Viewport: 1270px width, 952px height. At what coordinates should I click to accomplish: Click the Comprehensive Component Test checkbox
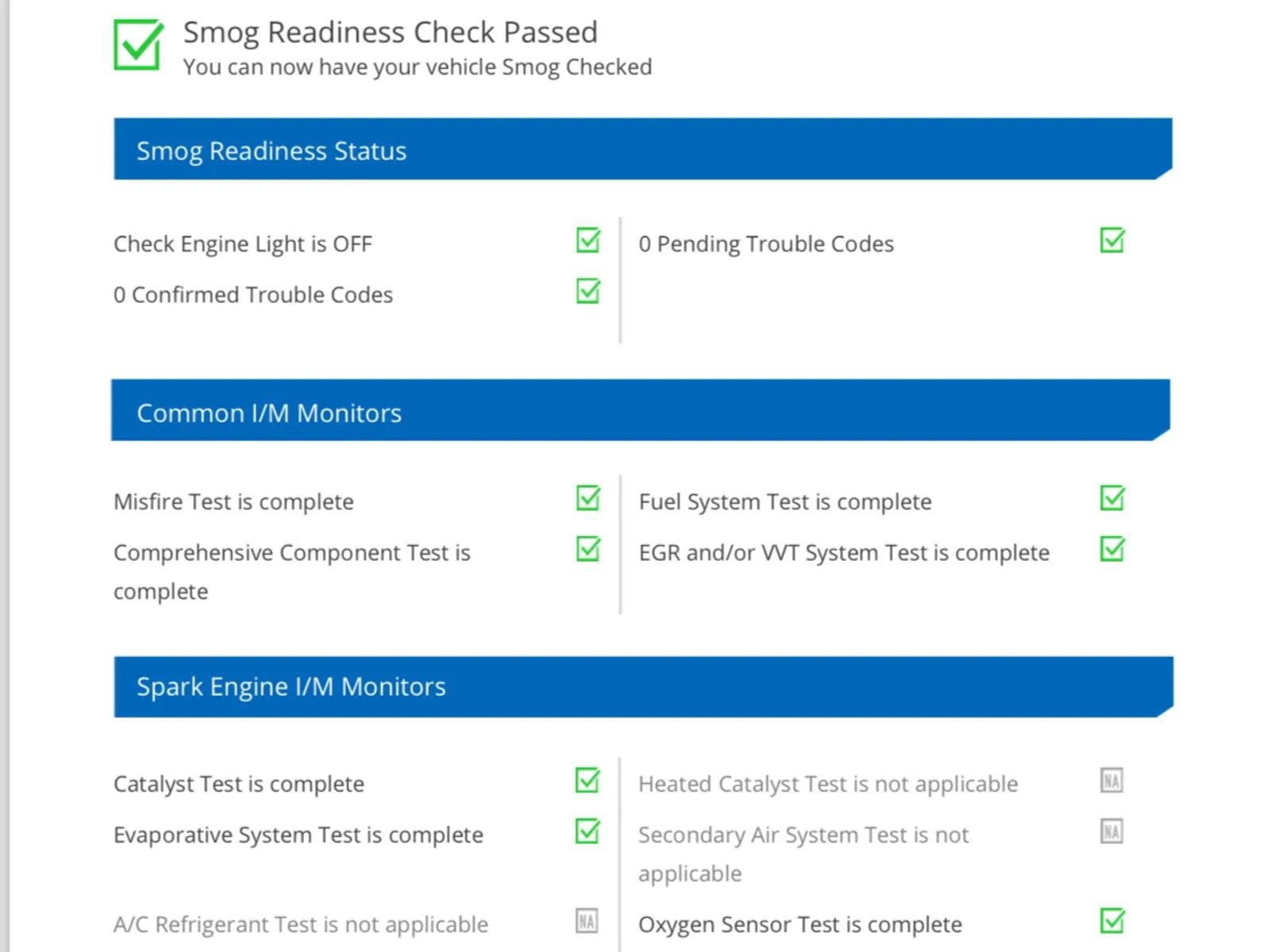coord(588,549)
